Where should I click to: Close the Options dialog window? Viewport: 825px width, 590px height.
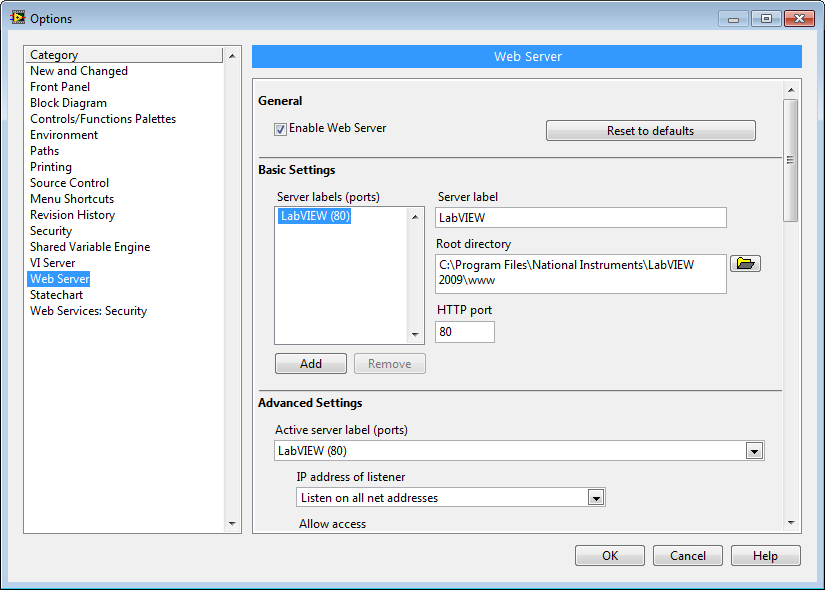click(x=799, y=19)
